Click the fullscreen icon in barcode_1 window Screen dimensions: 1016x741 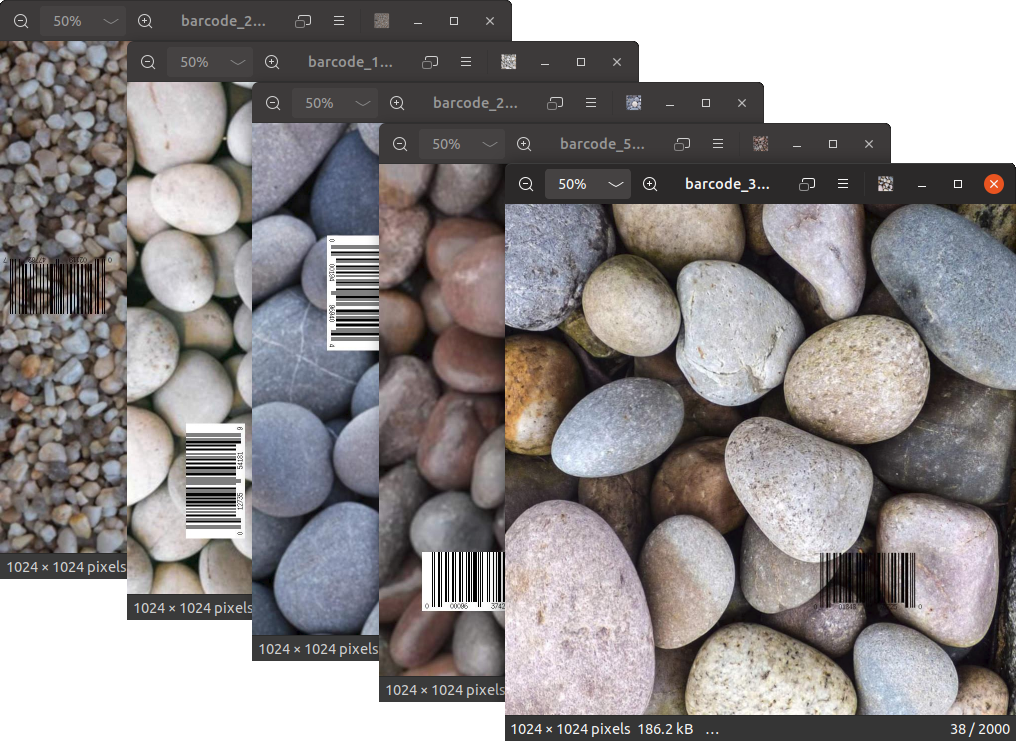point(430,62)
